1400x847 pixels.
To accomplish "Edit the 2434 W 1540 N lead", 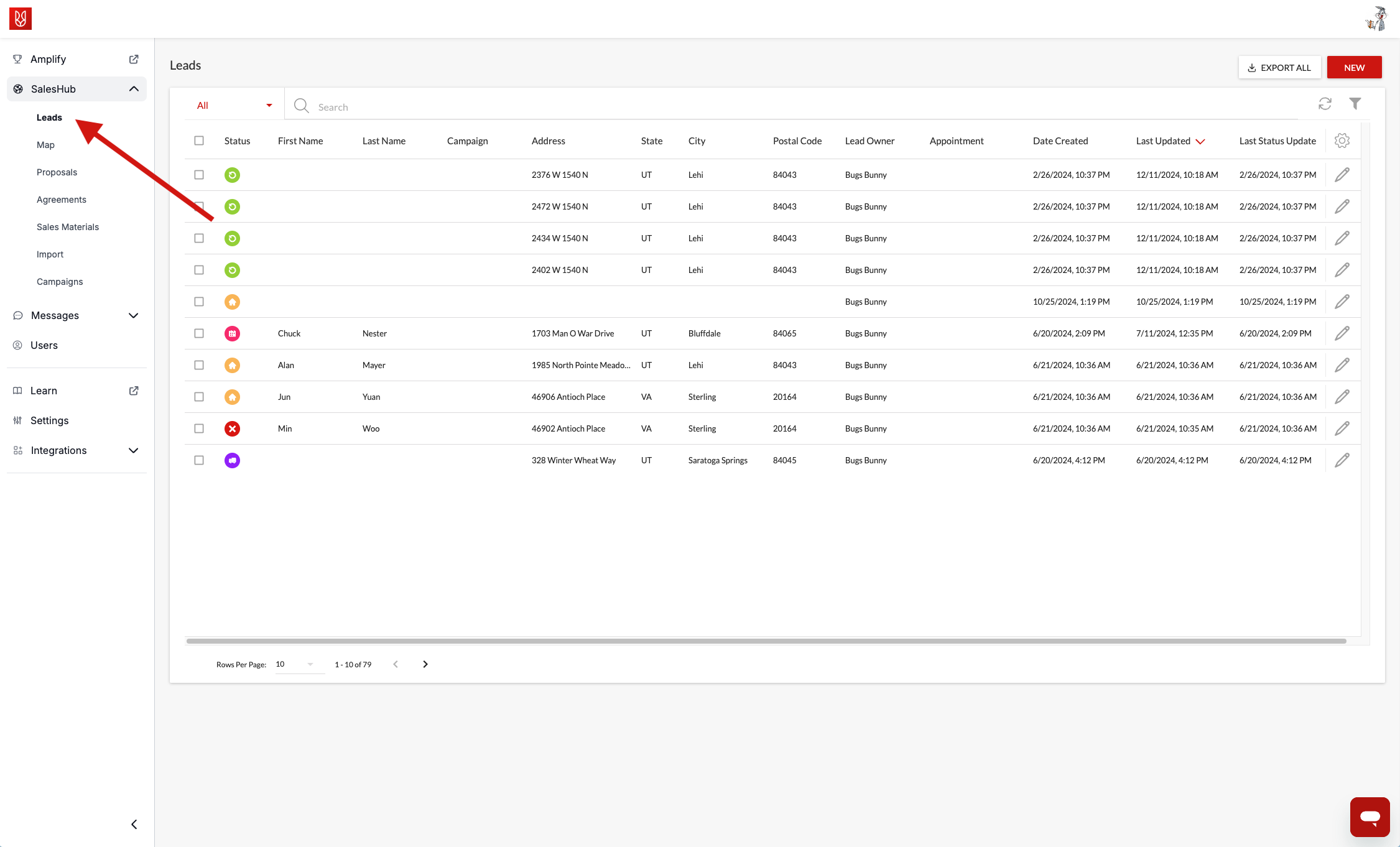I will (1342, 238).
